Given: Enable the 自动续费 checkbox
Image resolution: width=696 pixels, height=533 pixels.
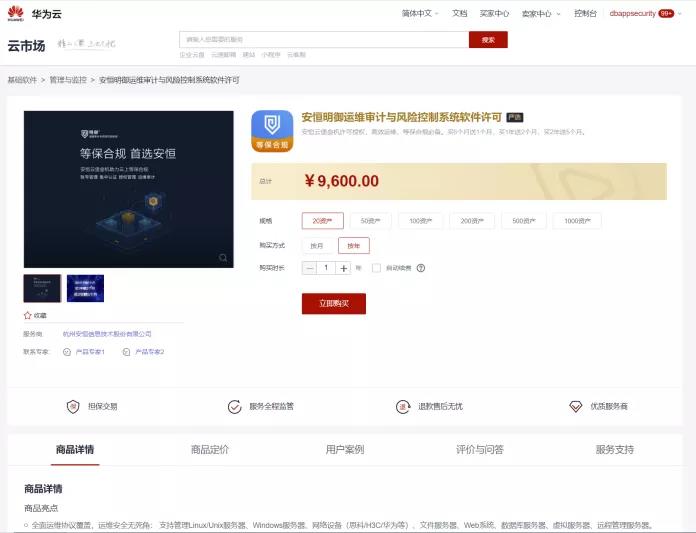Looking at the screenshot, I should [376, 268].
